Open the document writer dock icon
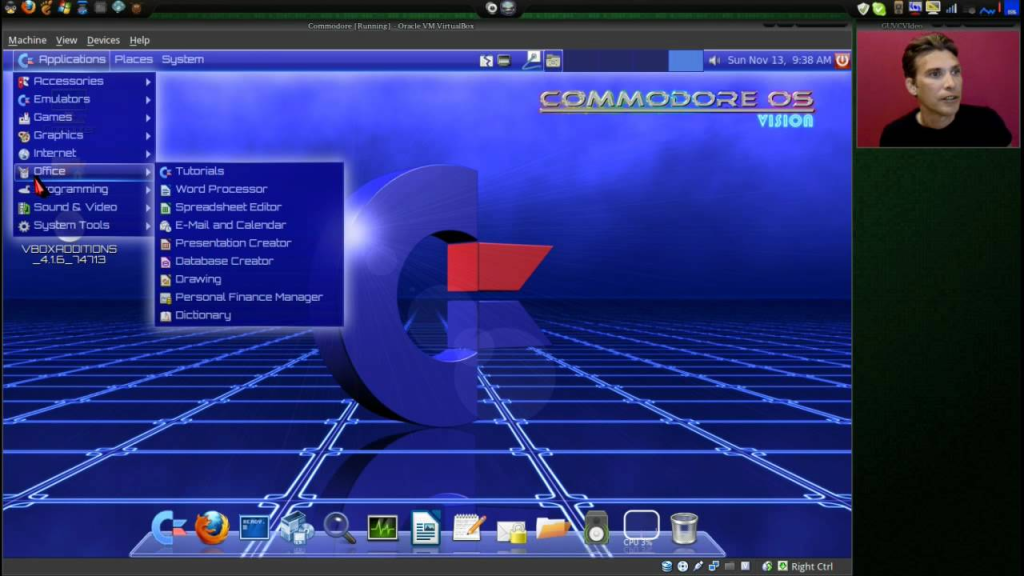This screenshot has height=576, width=1024. pyautogui.click(x=425, y=528)
